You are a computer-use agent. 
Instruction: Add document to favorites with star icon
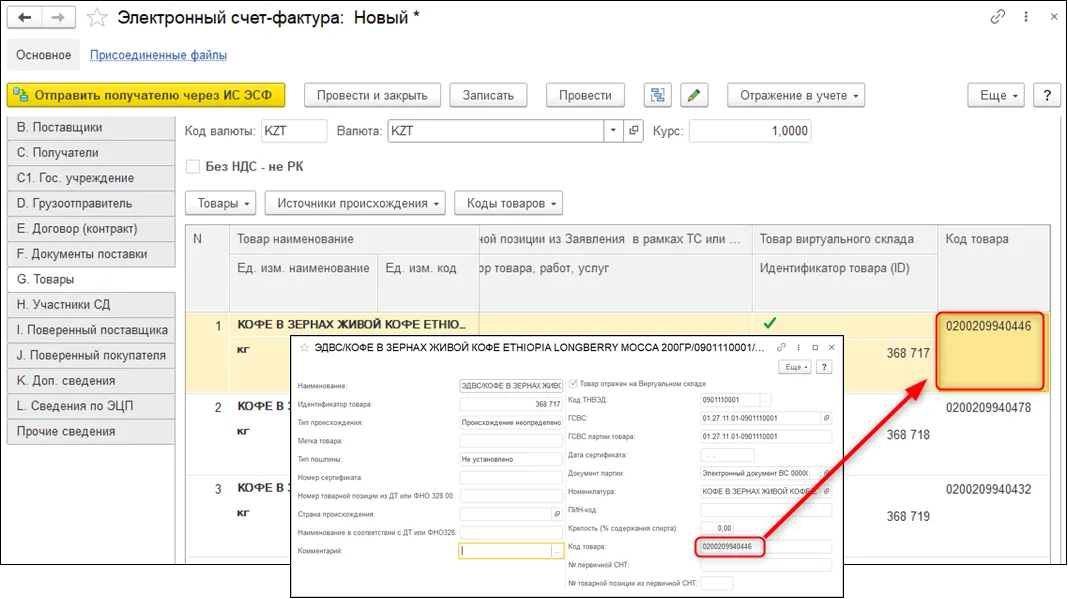(97, 18)
